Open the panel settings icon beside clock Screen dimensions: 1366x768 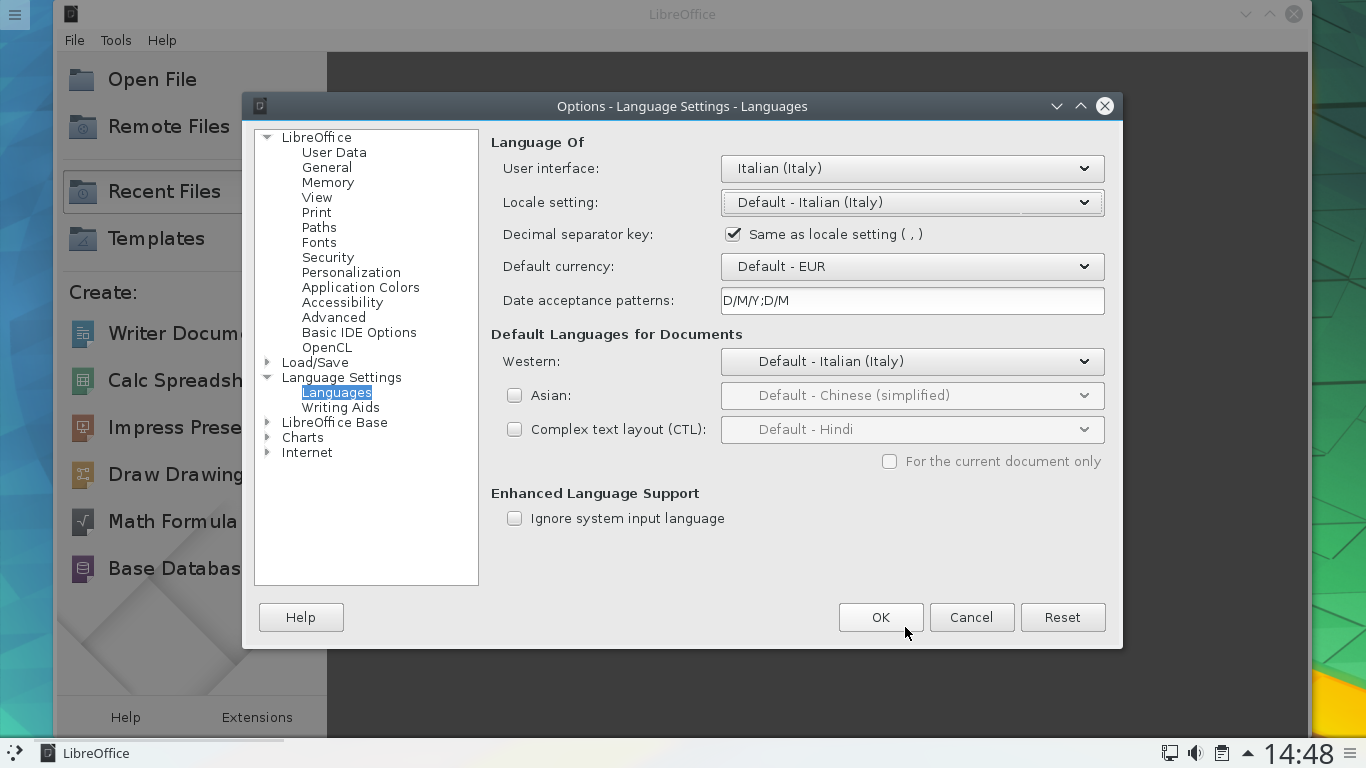[1351, 753]
